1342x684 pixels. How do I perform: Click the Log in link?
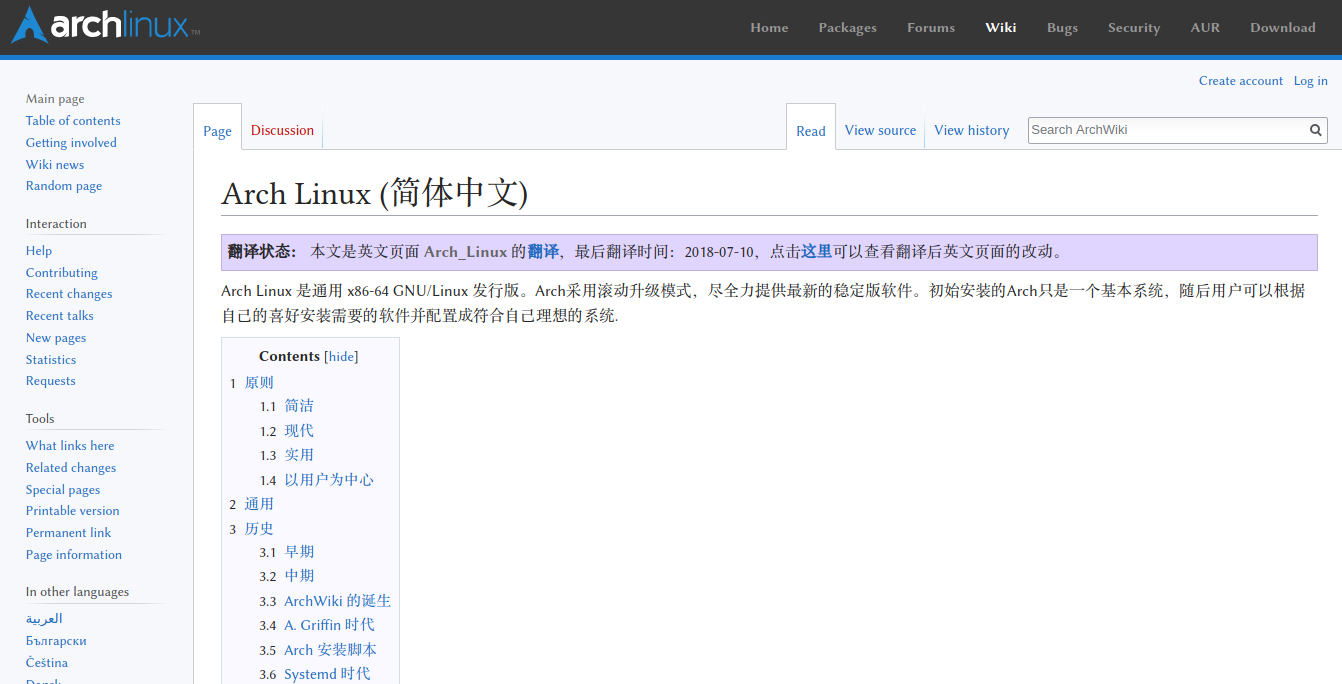pyautogui.click(x=1311, y=81)
